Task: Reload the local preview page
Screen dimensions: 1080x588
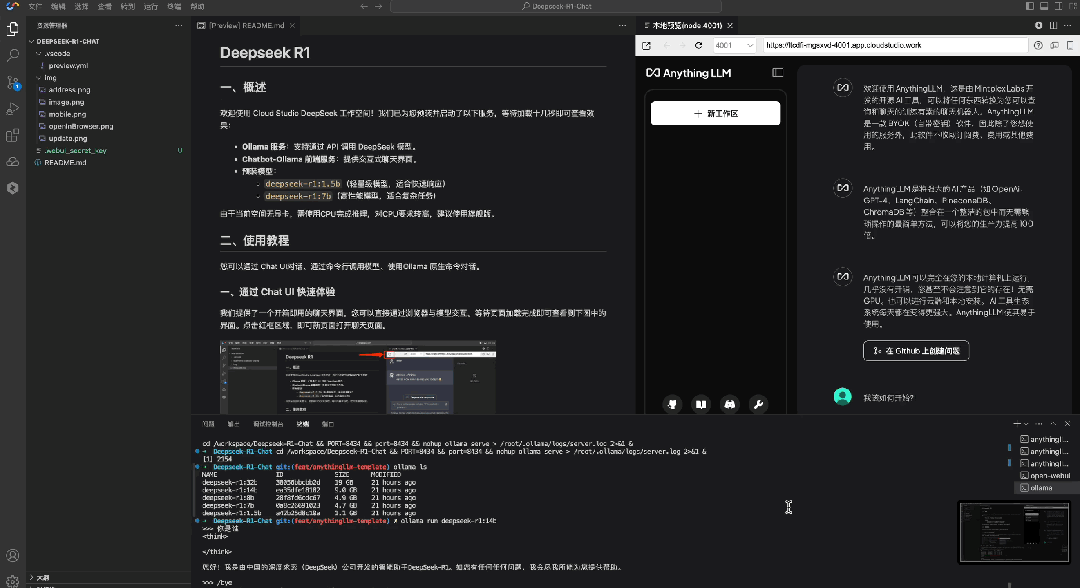Action: 698,45
